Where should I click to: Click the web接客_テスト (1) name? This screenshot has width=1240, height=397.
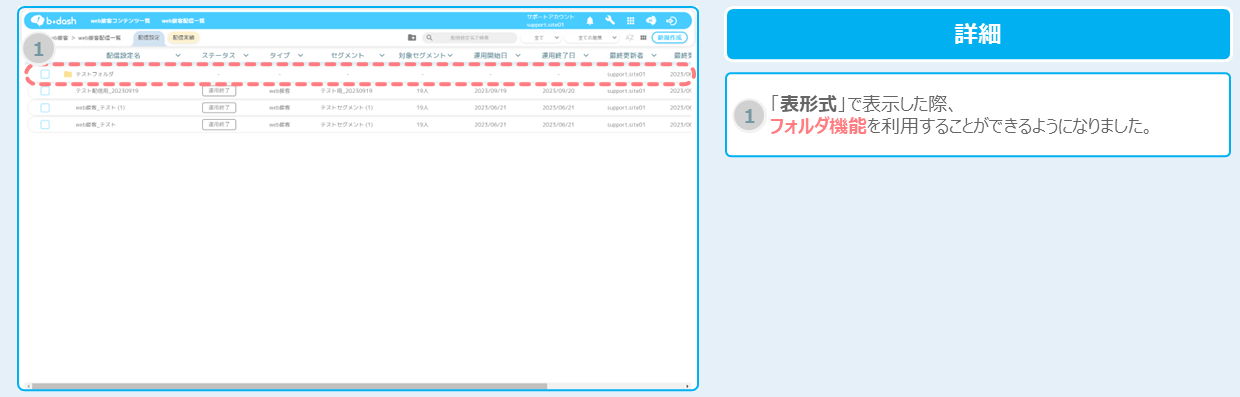tap(100, 107)
